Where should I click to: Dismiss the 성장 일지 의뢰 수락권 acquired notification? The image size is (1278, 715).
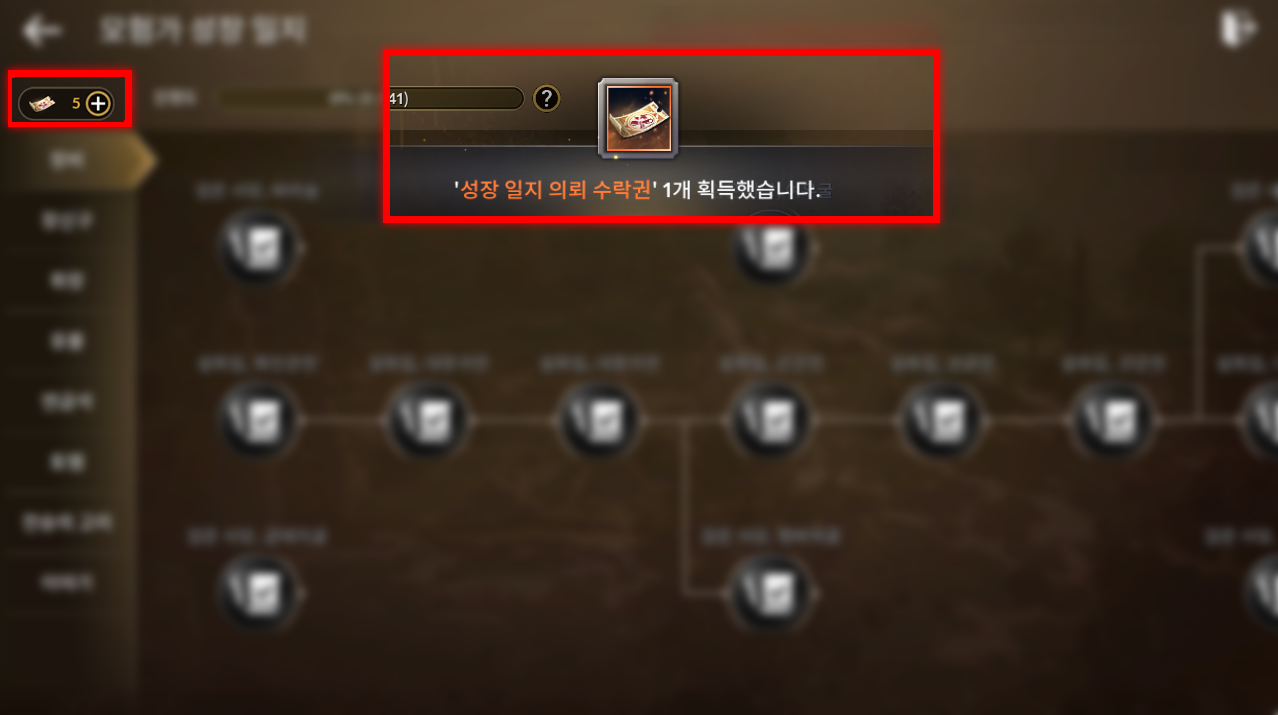pyautogui.click(x=661, y=136)
